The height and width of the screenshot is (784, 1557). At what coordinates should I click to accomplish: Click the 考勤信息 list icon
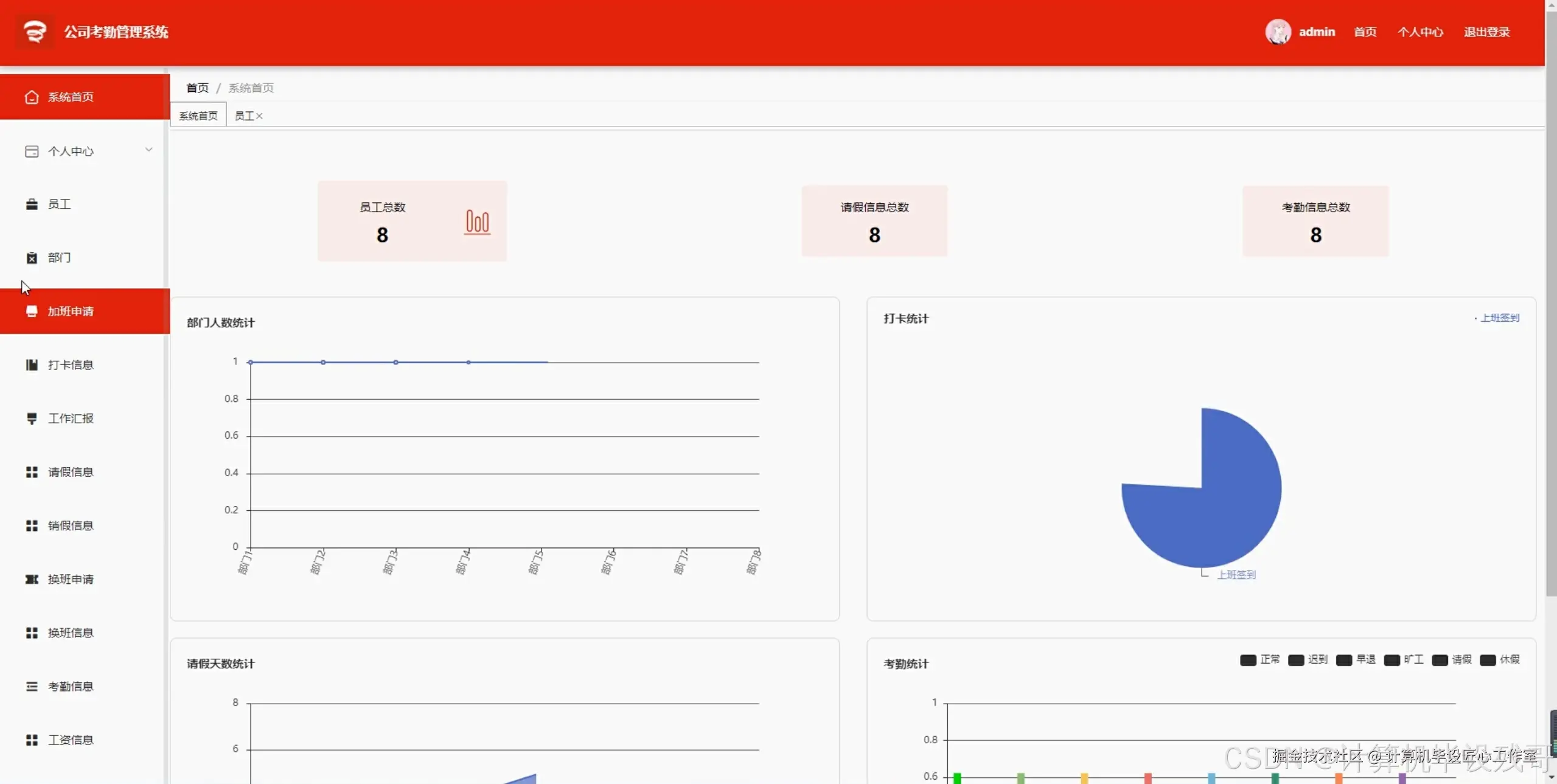32,686
